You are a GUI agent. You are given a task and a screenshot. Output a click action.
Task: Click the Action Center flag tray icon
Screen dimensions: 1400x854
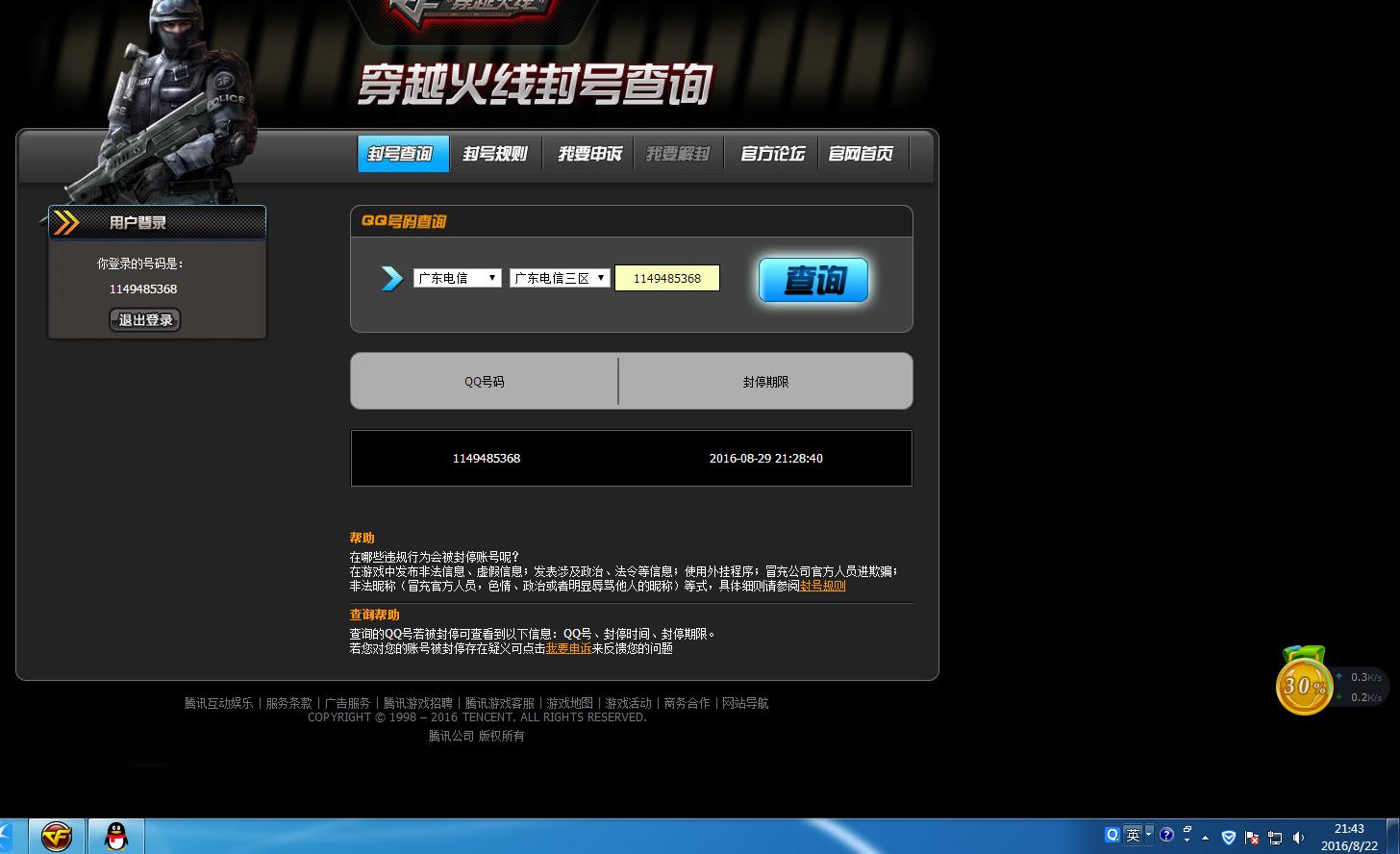pos(1252,837)
